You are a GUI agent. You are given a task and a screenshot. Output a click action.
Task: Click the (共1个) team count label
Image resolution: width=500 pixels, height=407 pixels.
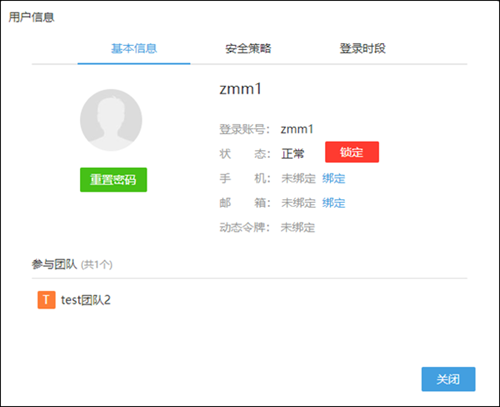(97, 265)
